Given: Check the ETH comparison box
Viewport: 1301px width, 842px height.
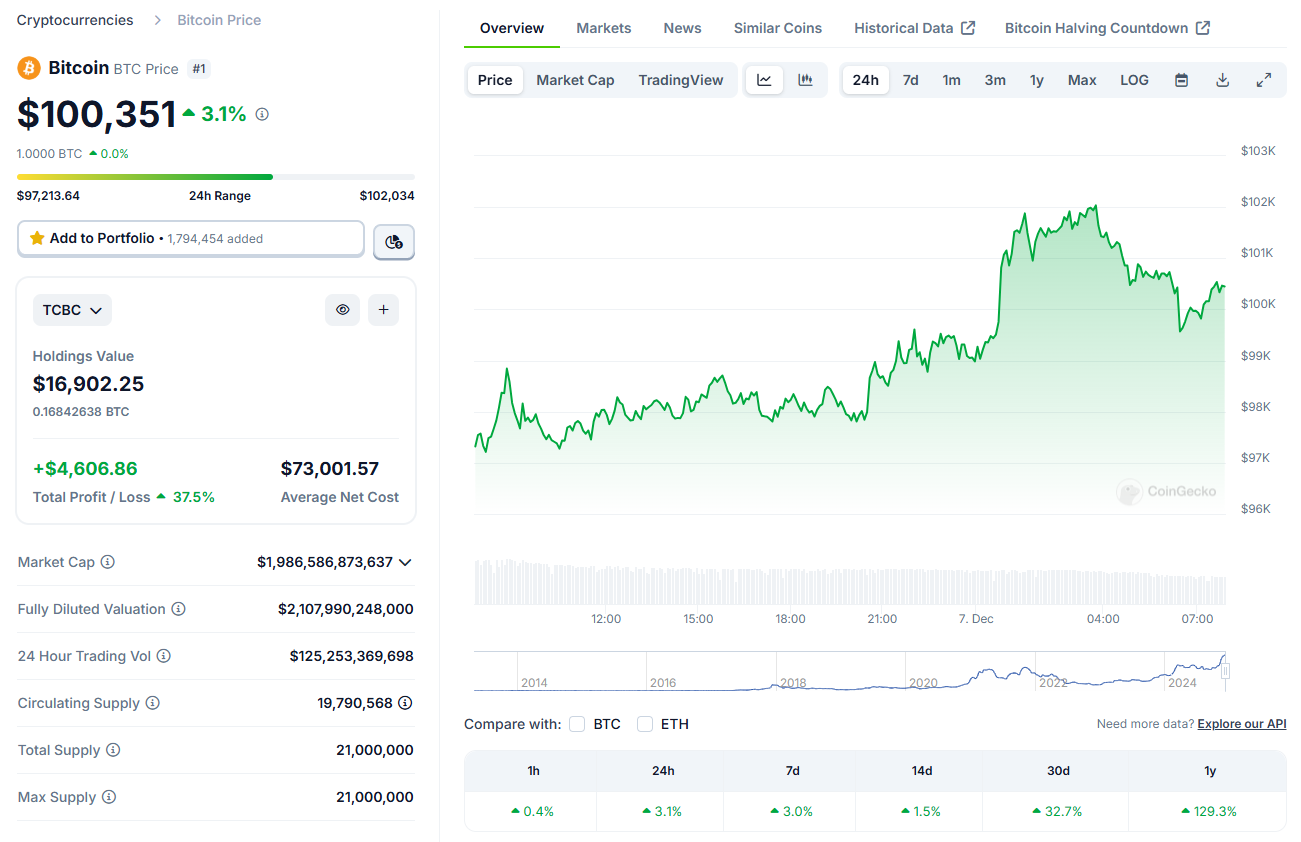Looking at the screenshot, I should pyautogui.click(x=645, y=723).
